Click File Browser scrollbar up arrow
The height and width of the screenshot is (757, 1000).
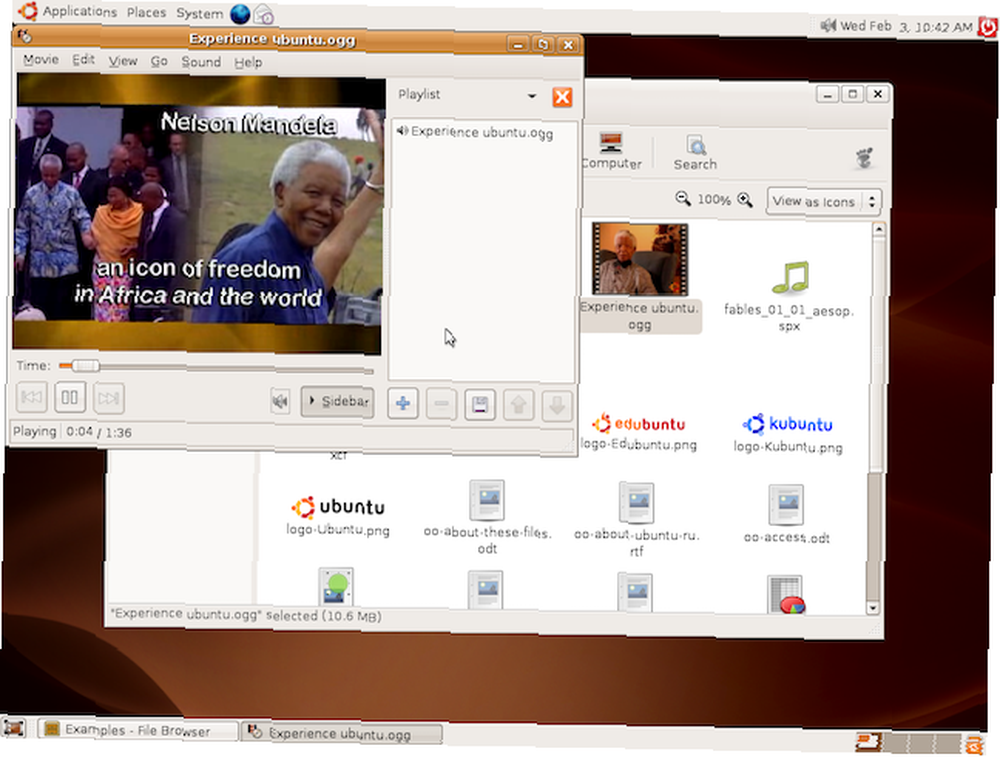click(878, 229)
